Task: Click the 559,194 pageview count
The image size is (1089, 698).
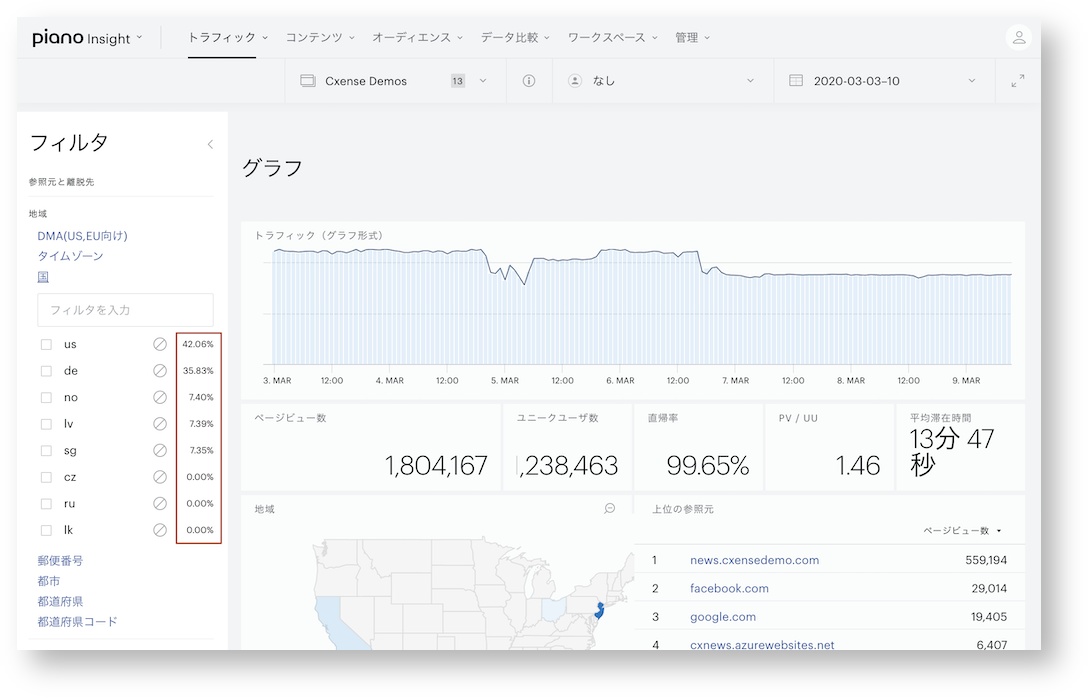Action: 986,560
